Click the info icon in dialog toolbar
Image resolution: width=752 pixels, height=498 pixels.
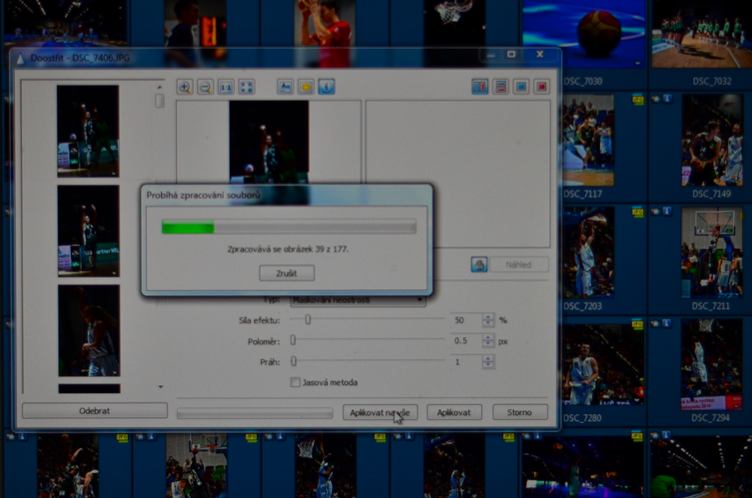click(x=326, y=87)
